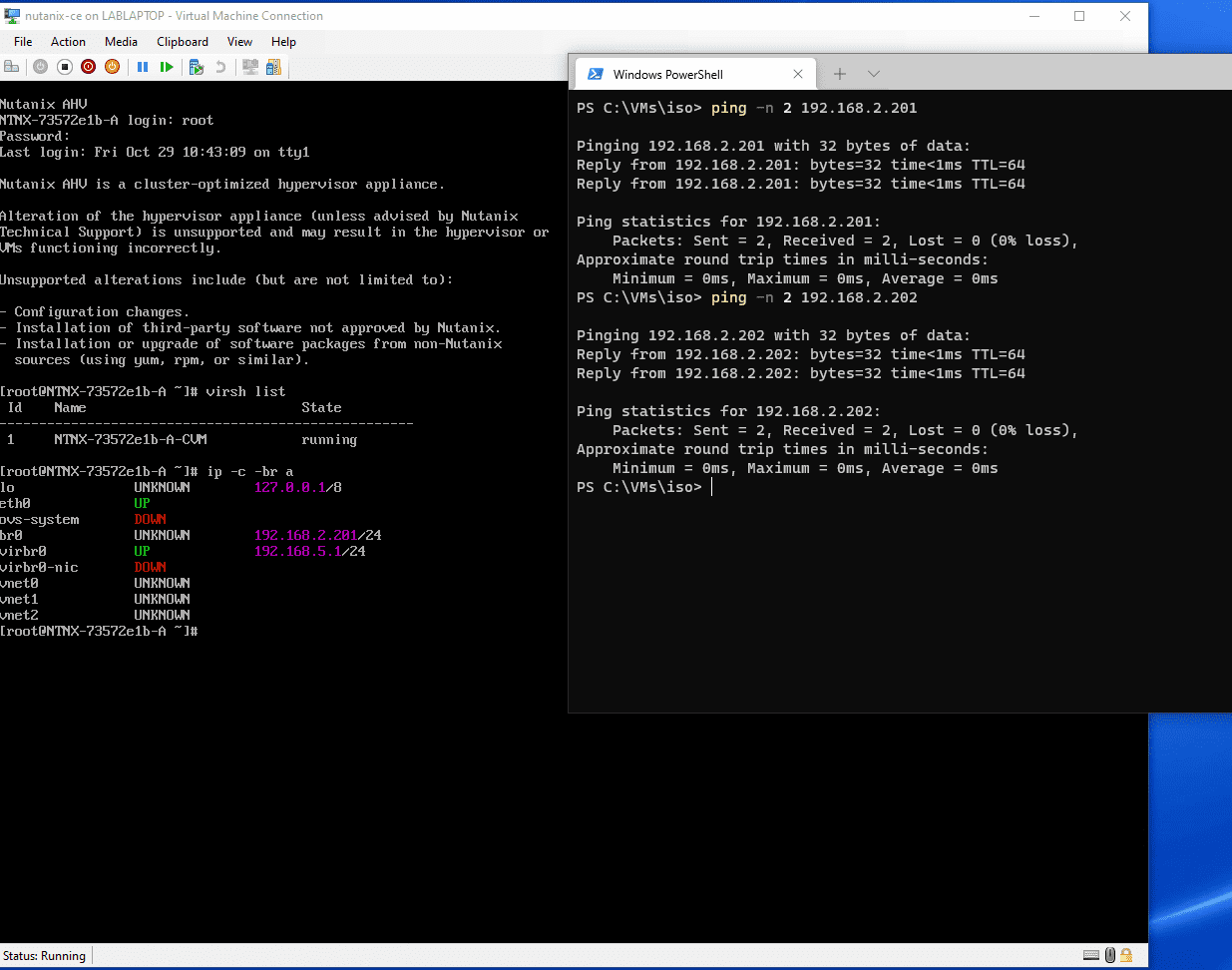Open the Media menu

[121, 42]
